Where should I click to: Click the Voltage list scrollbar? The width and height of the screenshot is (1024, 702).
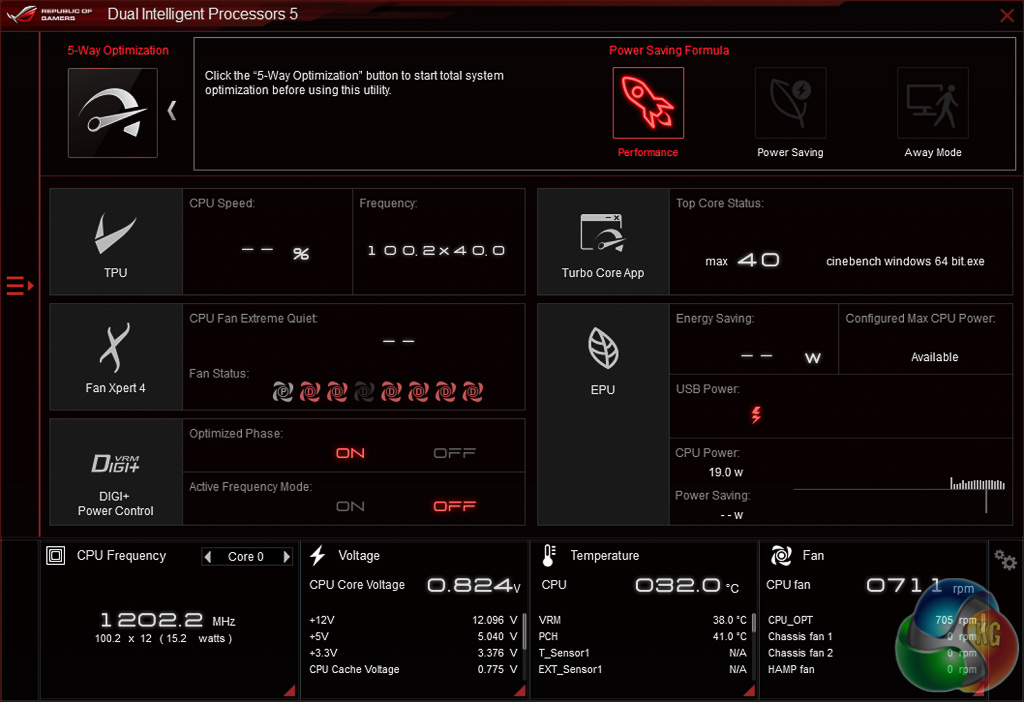click(x=524, y=630)
